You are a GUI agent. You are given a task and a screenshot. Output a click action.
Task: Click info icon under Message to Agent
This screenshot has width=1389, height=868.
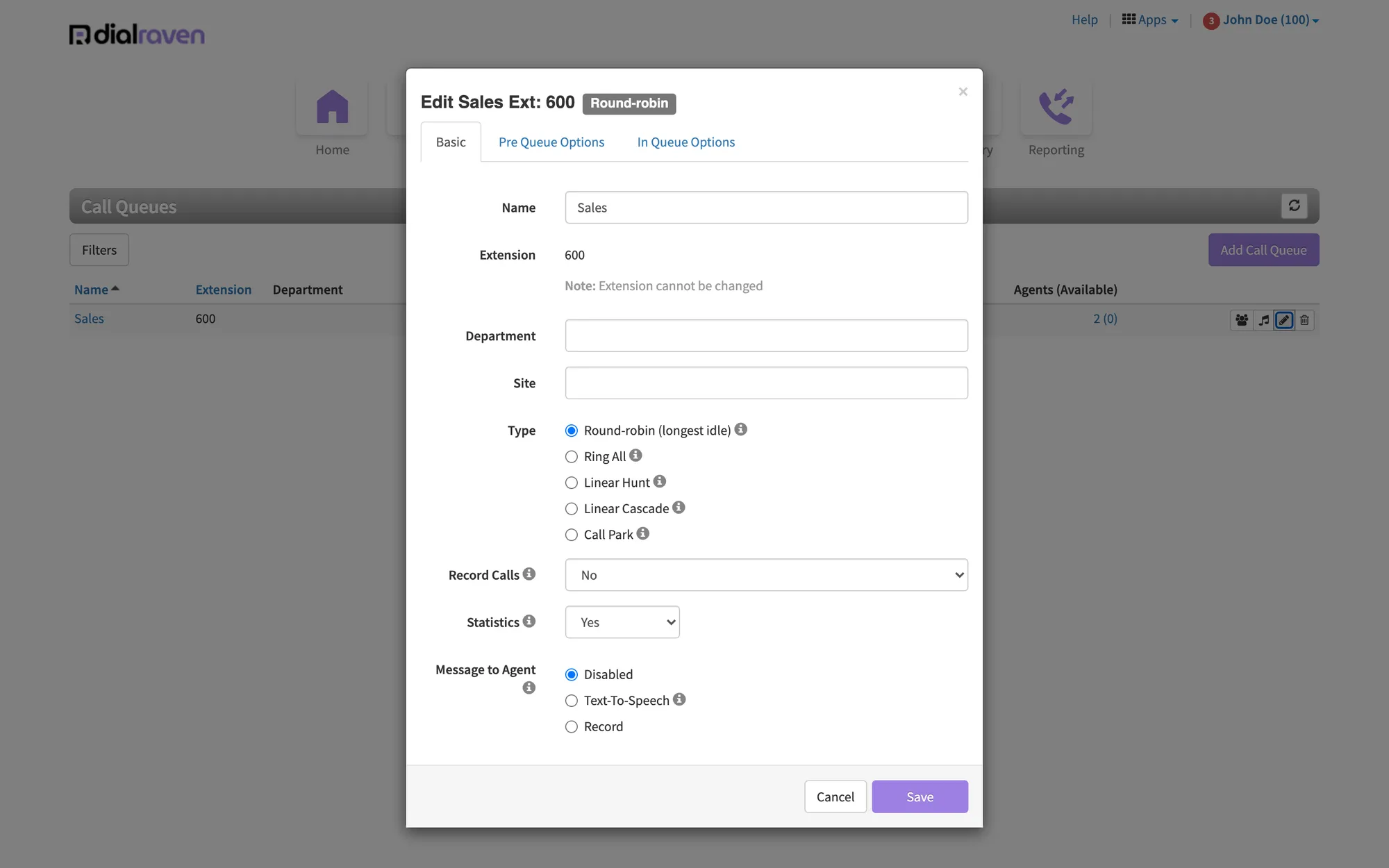click(529, 687)
